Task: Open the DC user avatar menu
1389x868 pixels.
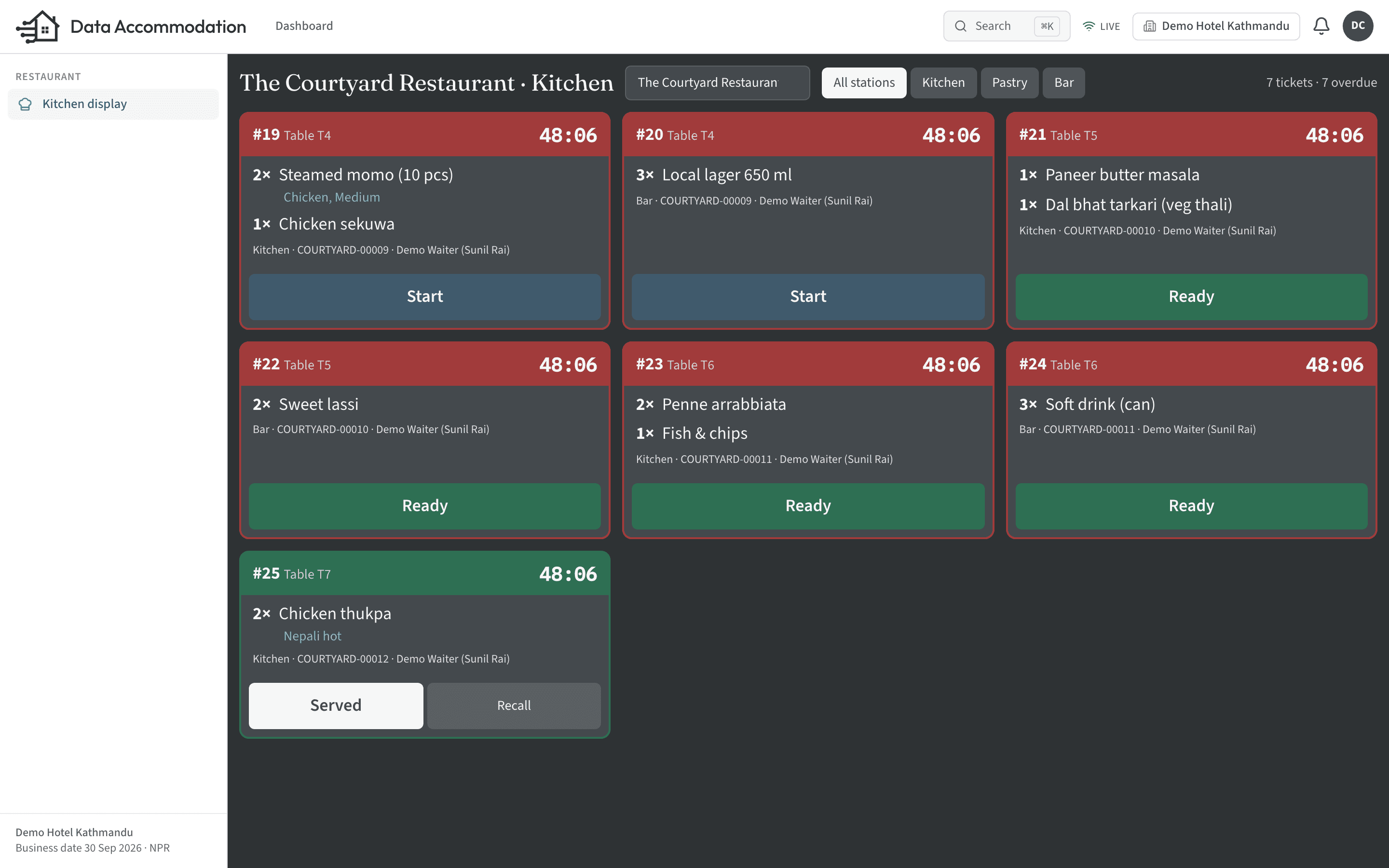Action: (x=1358, y=26)
